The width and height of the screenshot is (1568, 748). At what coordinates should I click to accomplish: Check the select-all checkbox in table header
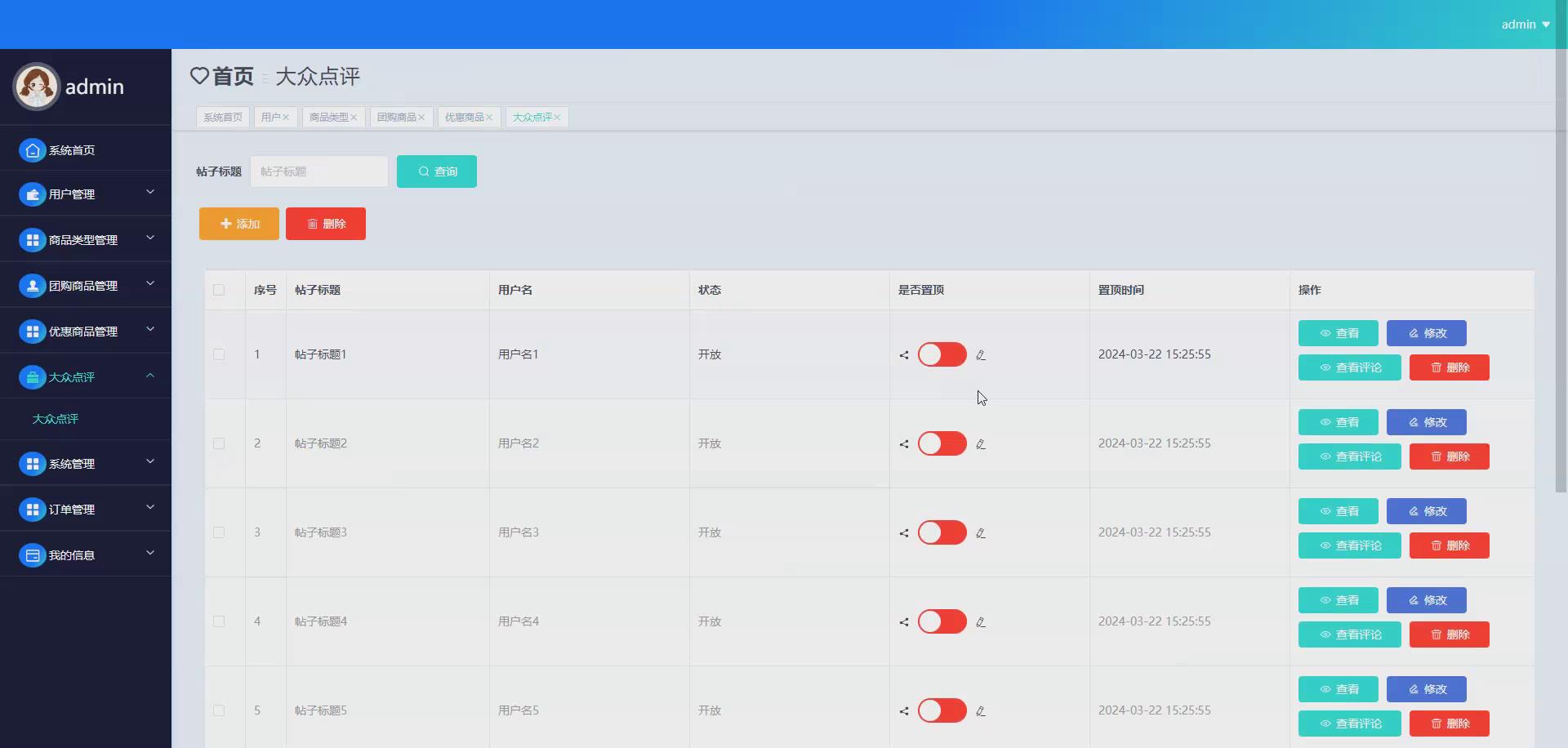tap(219, 290)
